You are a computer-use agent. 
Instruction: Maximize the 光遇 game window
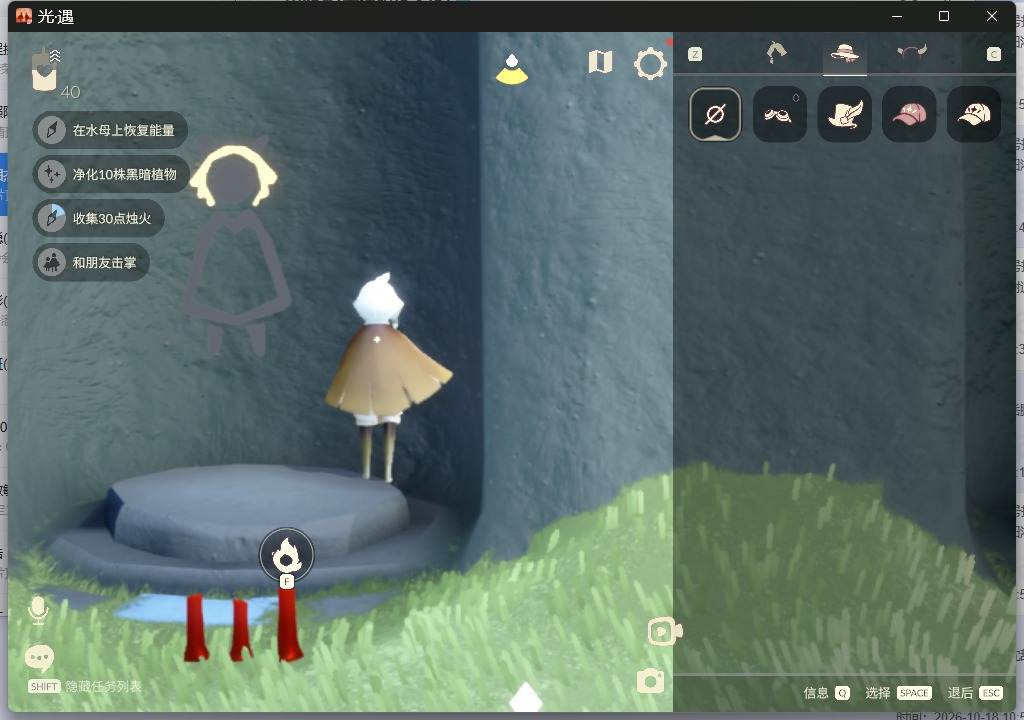coord(944,16)
